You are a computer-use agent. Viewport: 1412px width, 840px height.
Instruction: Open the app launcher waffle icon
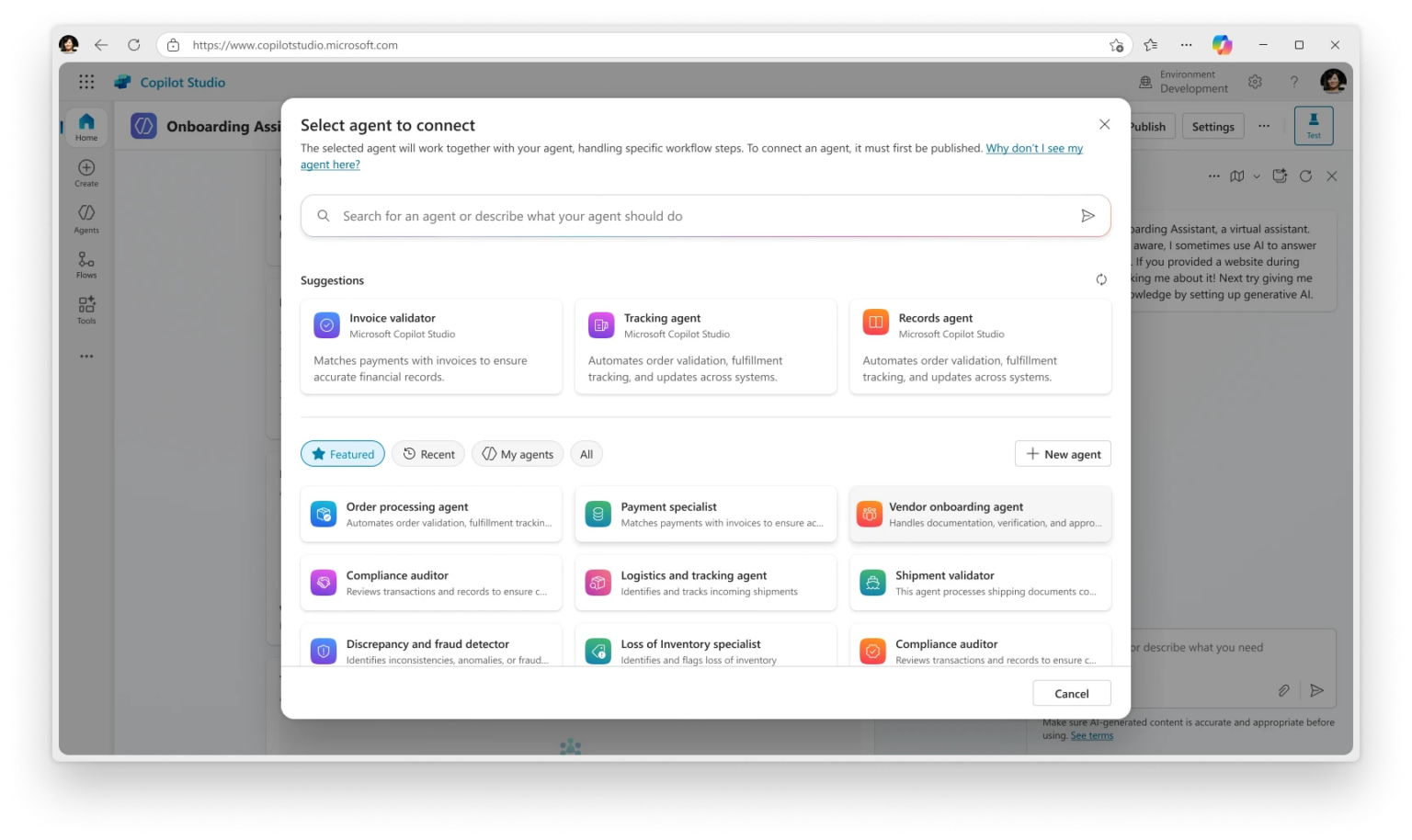pos(86,82)
